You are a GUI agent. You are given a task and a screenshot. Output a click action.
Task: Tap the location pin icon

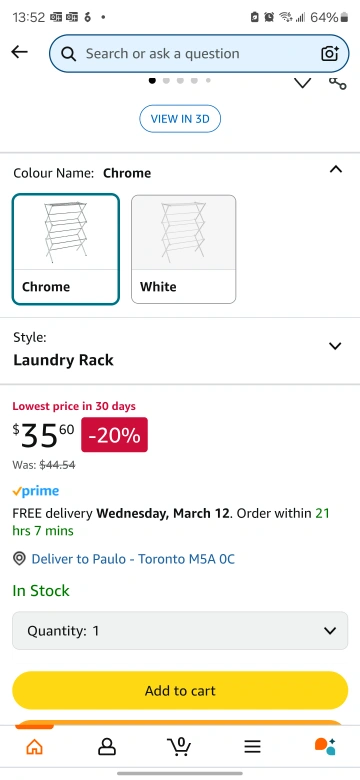pyautogui.click(x=19, y=559)
